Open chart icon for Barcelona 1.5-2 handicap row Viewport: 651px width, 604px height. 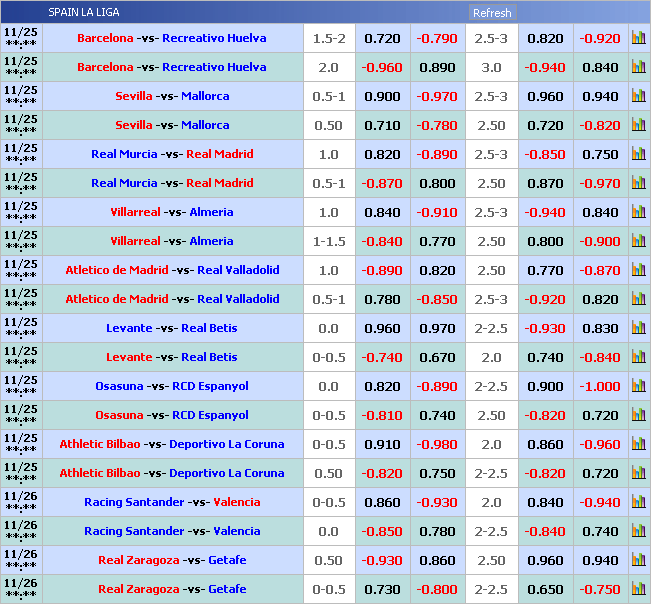(x=638, y=38)
